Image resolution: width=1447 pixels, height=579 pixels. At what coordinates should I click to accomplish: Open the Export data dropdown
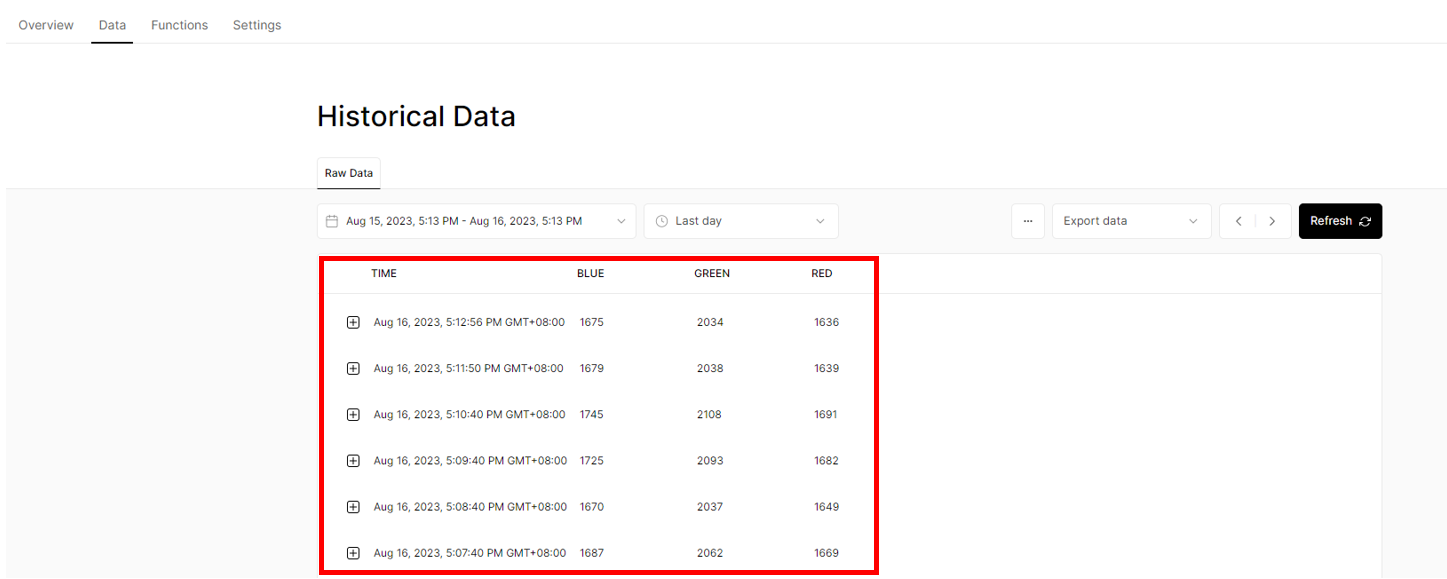point(1131,221)
